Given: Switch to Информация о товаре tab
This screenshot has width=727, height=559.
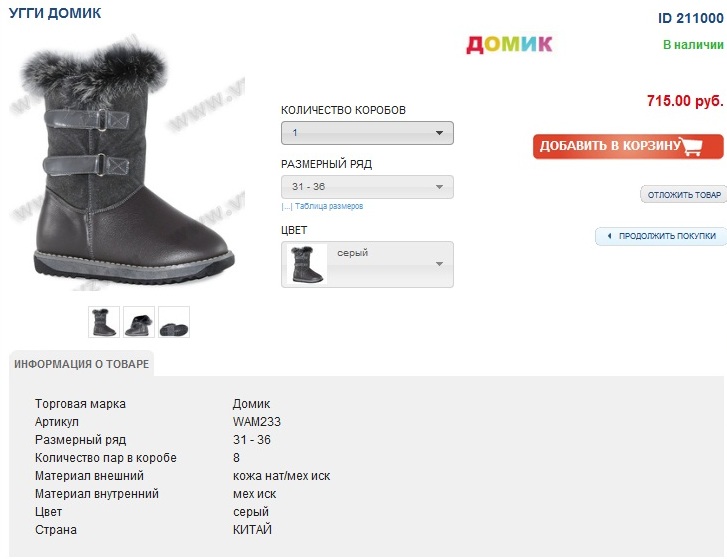Looking at the screenshot, I should click(82, 364).
